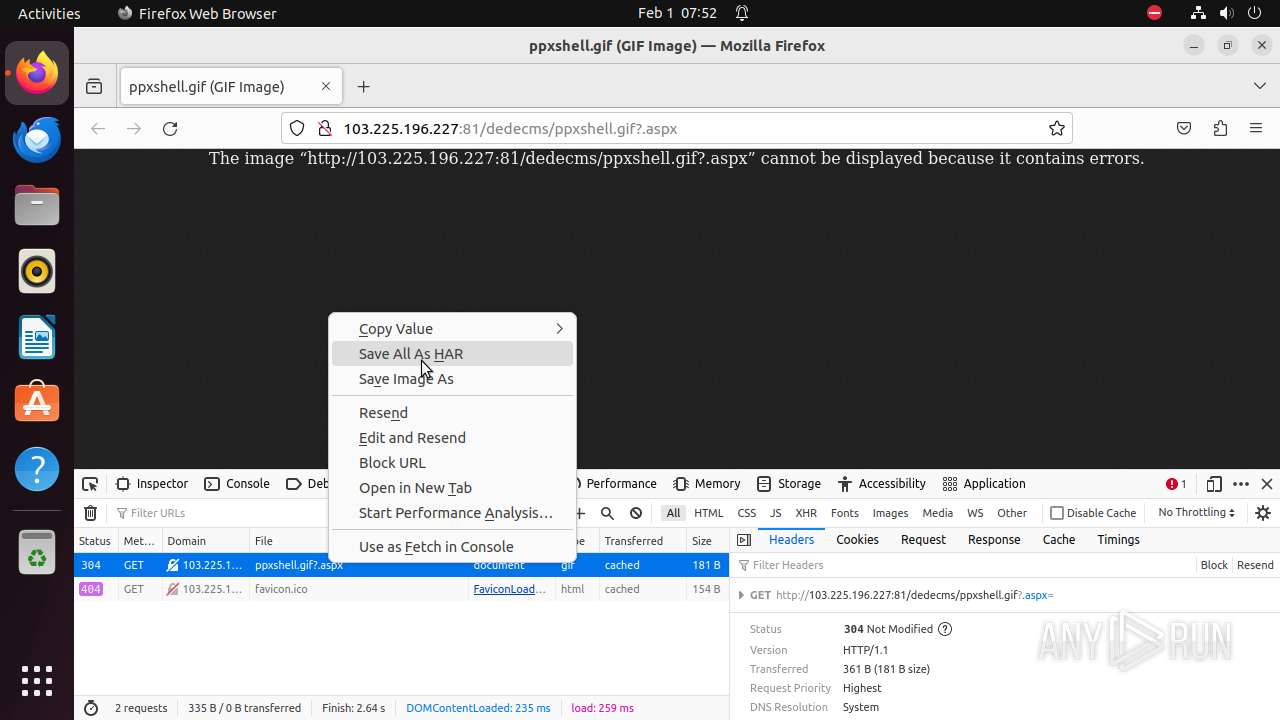
Task: Open the network search magnifier icon
Action: click(607, 513)
